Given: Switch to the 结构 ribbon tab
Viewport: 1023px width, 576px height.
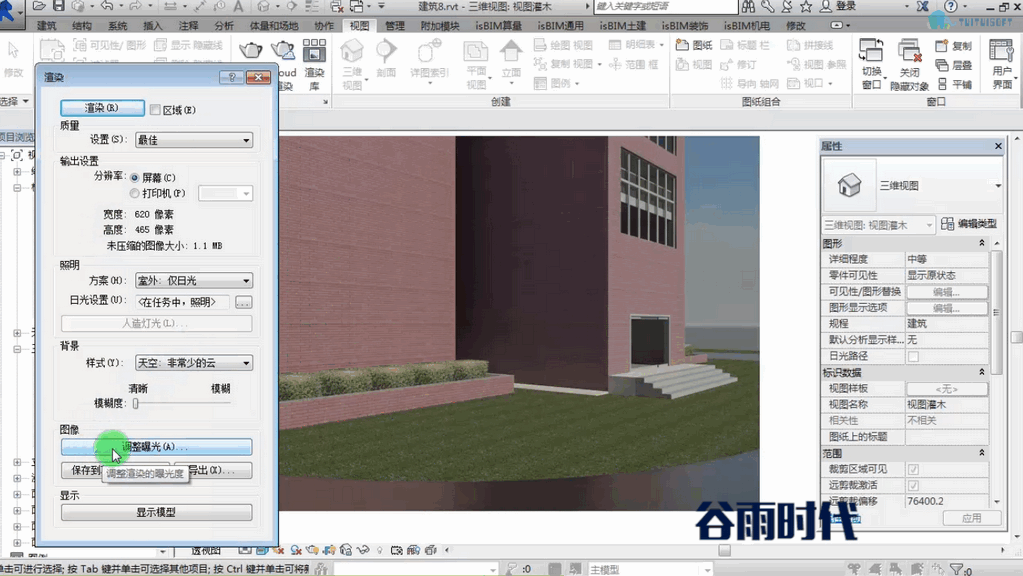Looking at the screenshot, I should (x=82, y=25).
